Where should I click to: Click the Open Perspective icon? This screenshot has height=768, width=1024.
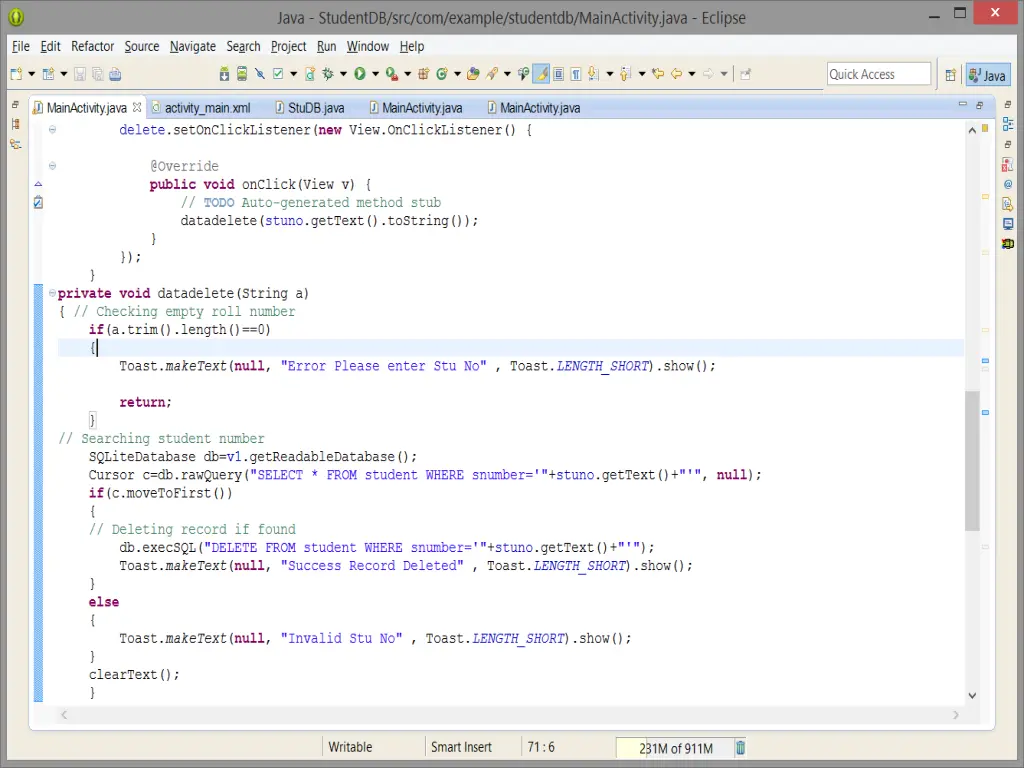(x=951, y=75)
